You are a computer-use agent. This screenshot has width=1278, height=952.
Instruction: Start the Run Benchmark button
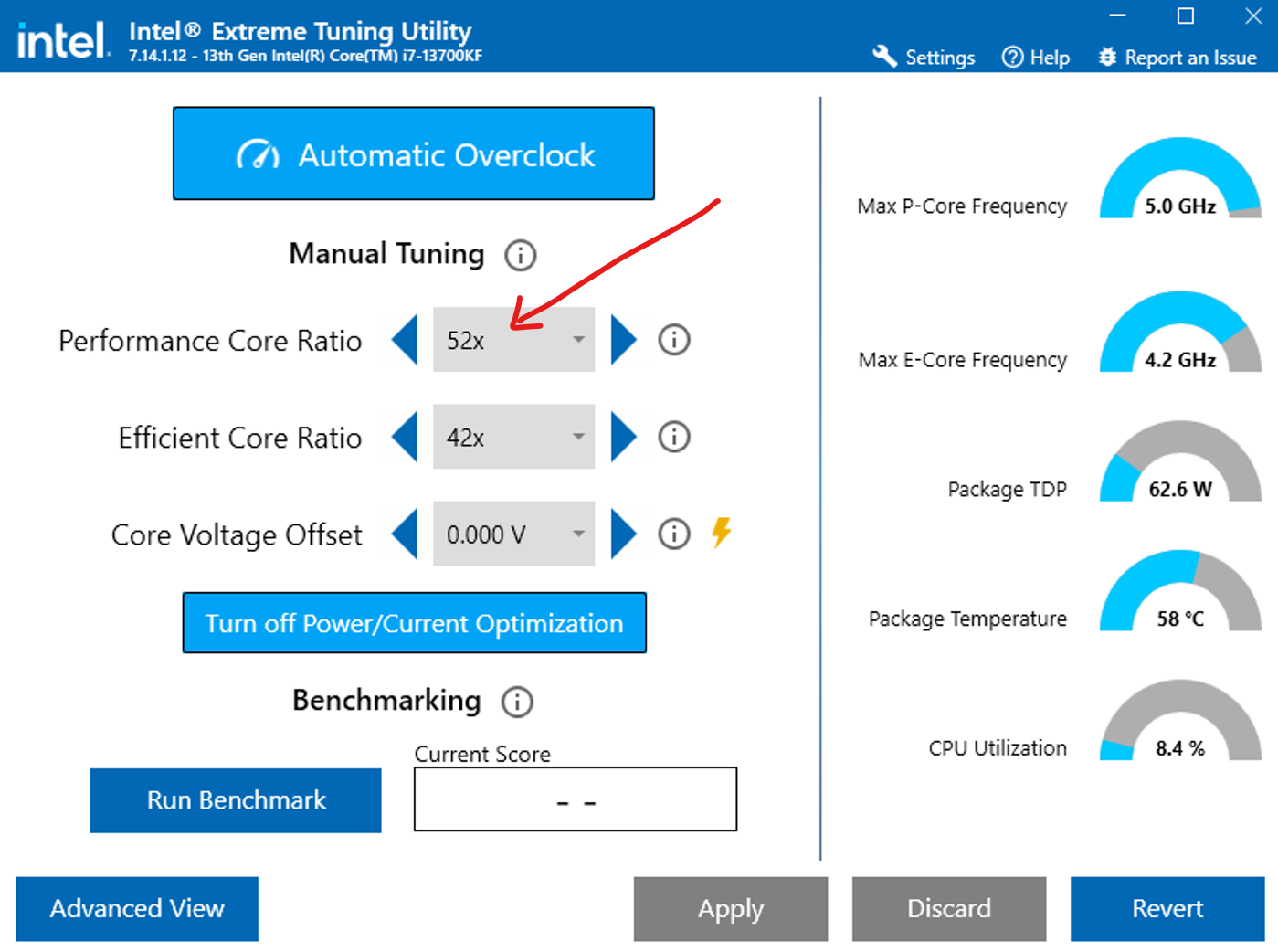coord(236,800)
